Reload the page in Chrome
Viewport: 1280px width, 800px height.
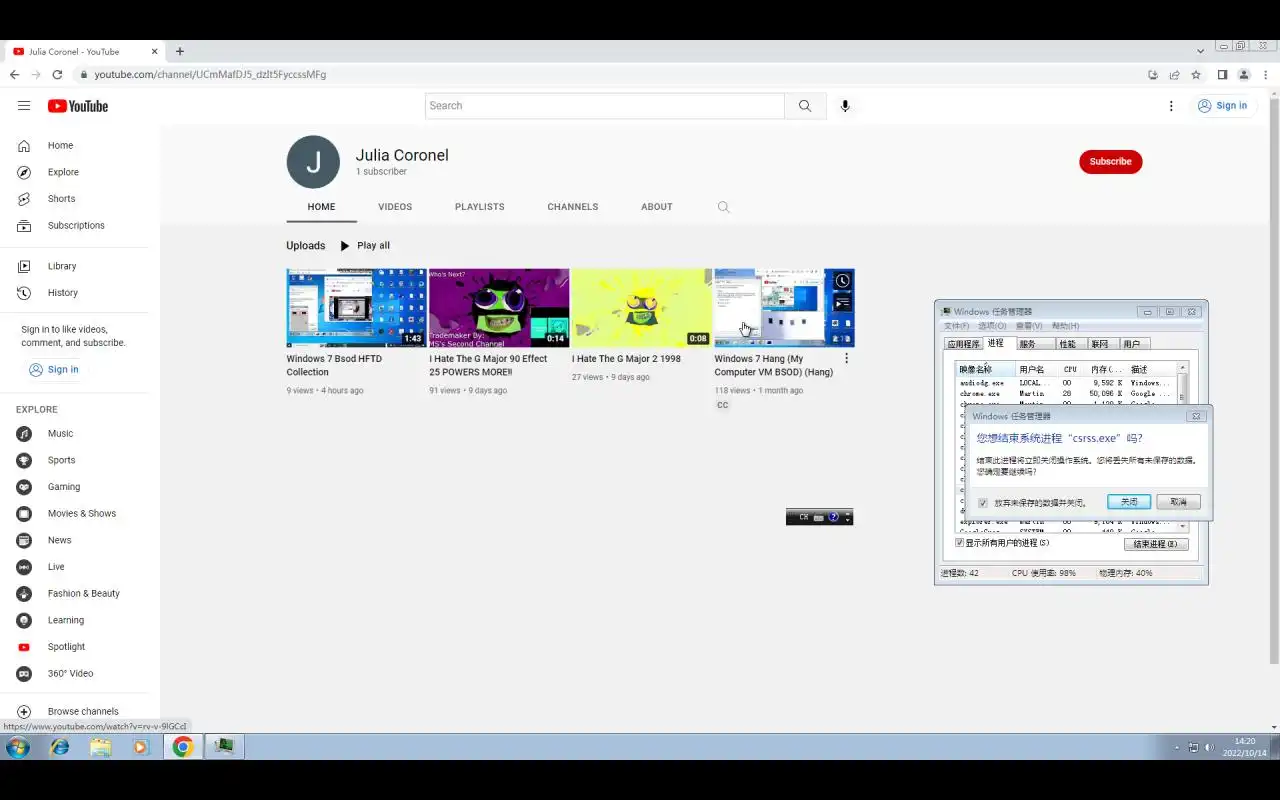(57, 75)
